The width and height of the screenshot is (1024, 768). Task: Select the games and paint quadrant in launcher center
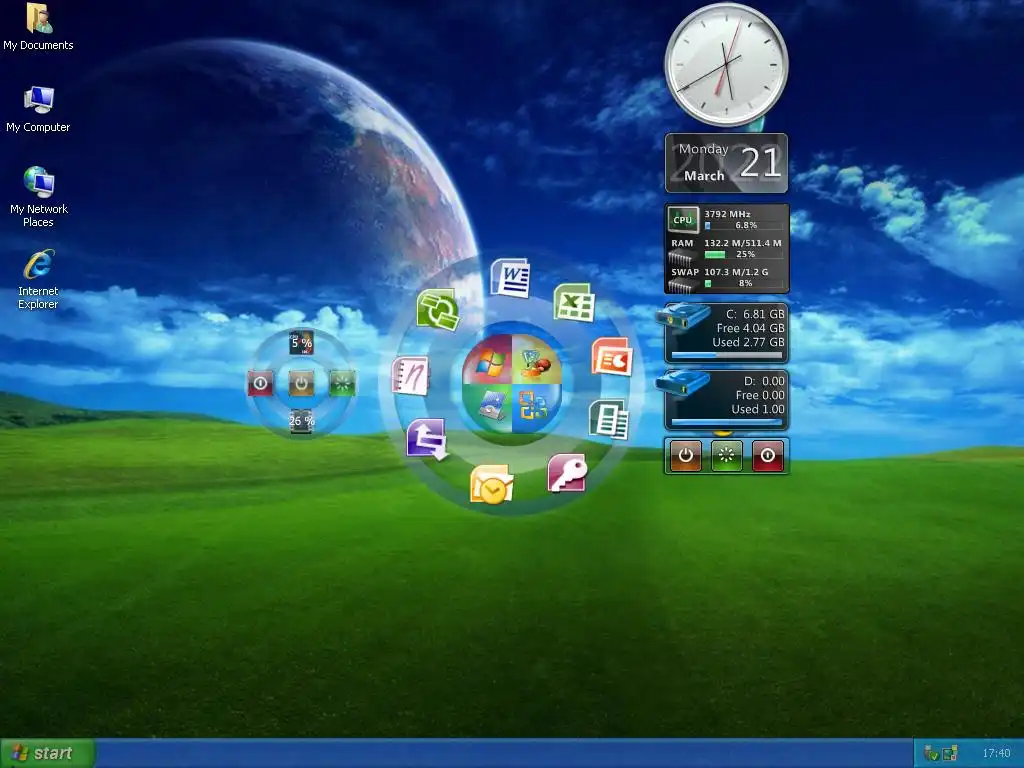(537, 359)
